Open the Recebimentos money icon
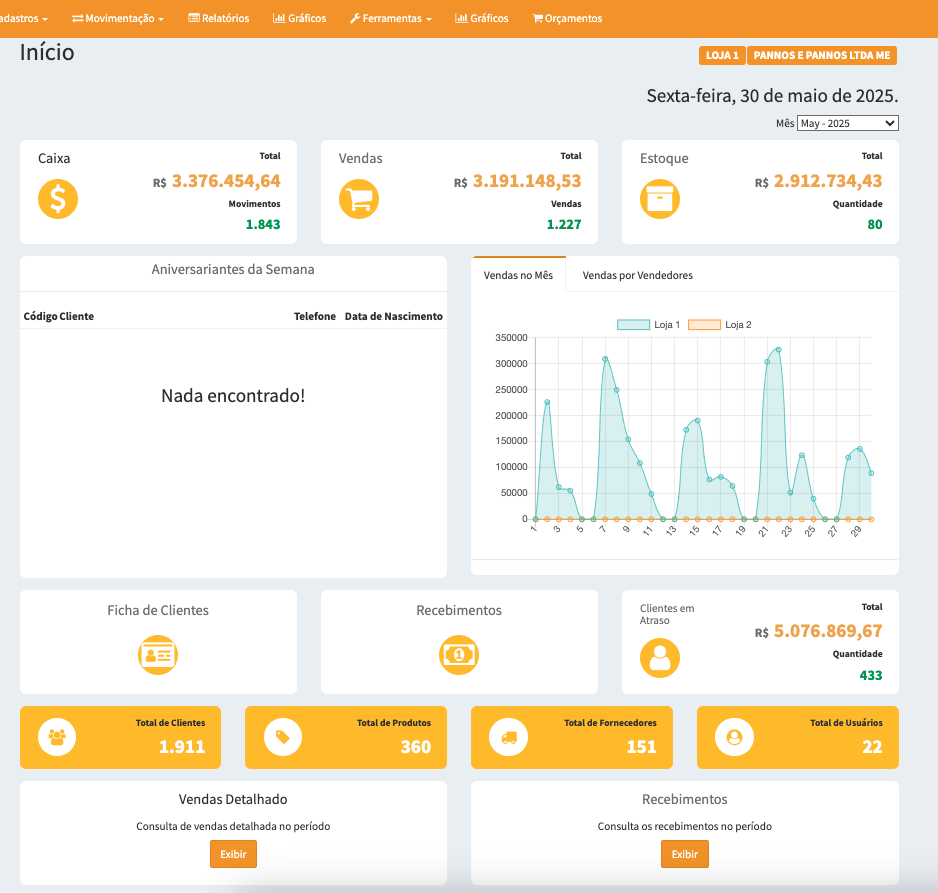Viewport: 938px width, 893px height. pyautogui.click(x=459, y=655)
